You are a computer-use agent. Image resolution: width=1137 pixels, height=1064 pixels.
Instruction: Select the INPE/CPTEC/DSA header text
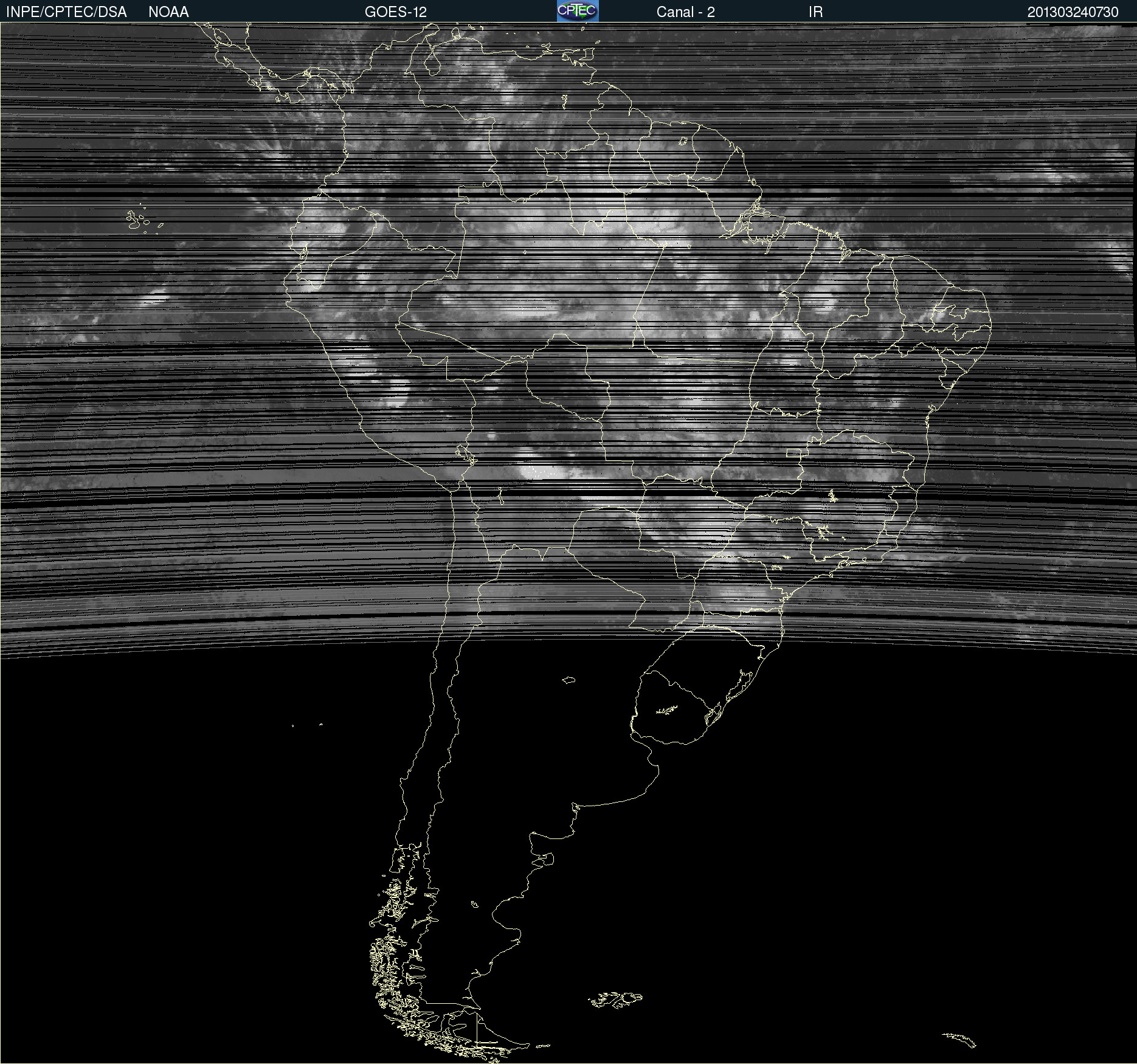[66, 12]
